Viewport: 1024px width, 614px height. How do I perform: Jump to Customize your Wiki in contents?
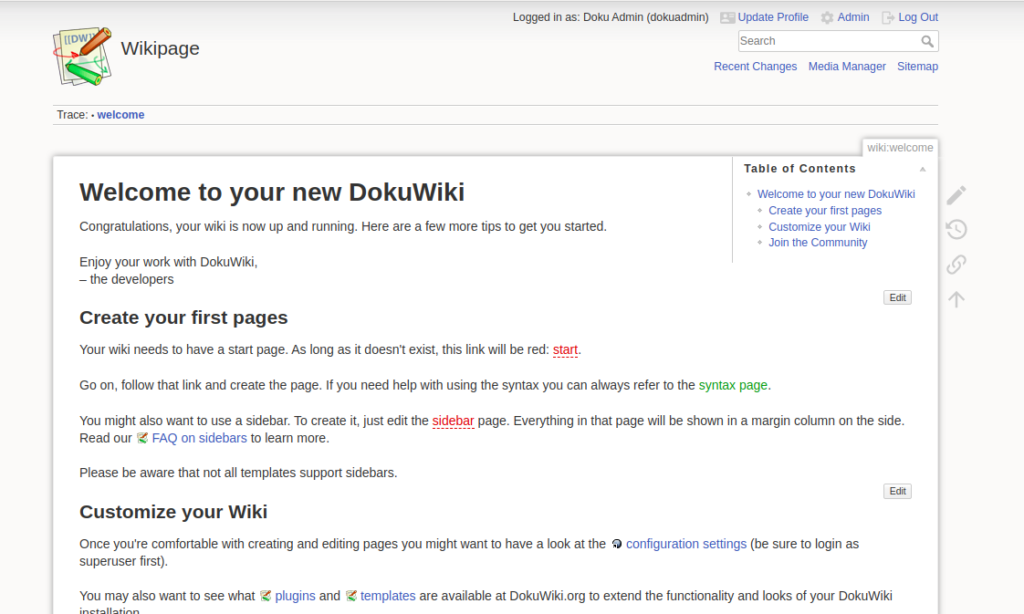[x=819, y=227]
